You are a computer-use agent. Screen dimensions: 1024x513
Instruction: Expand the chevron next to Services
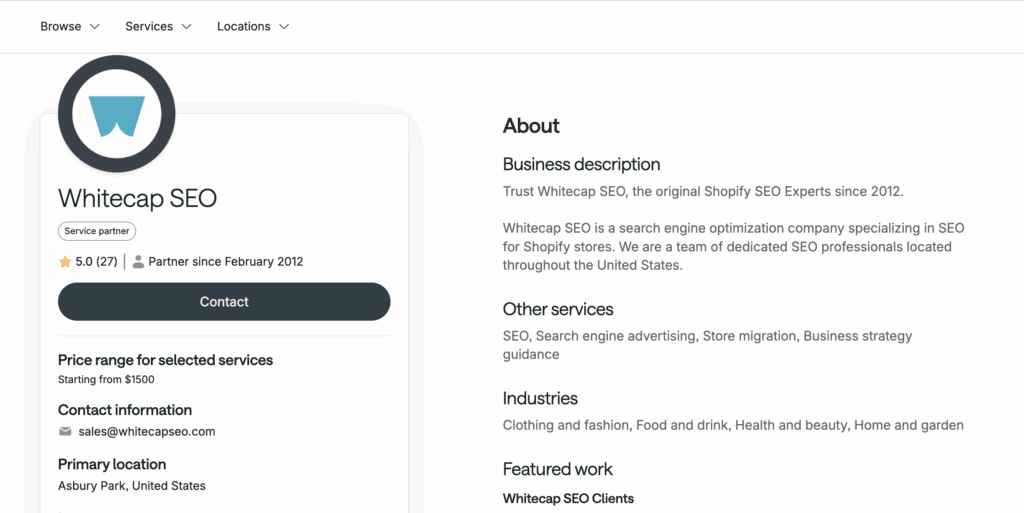point(187,27)
